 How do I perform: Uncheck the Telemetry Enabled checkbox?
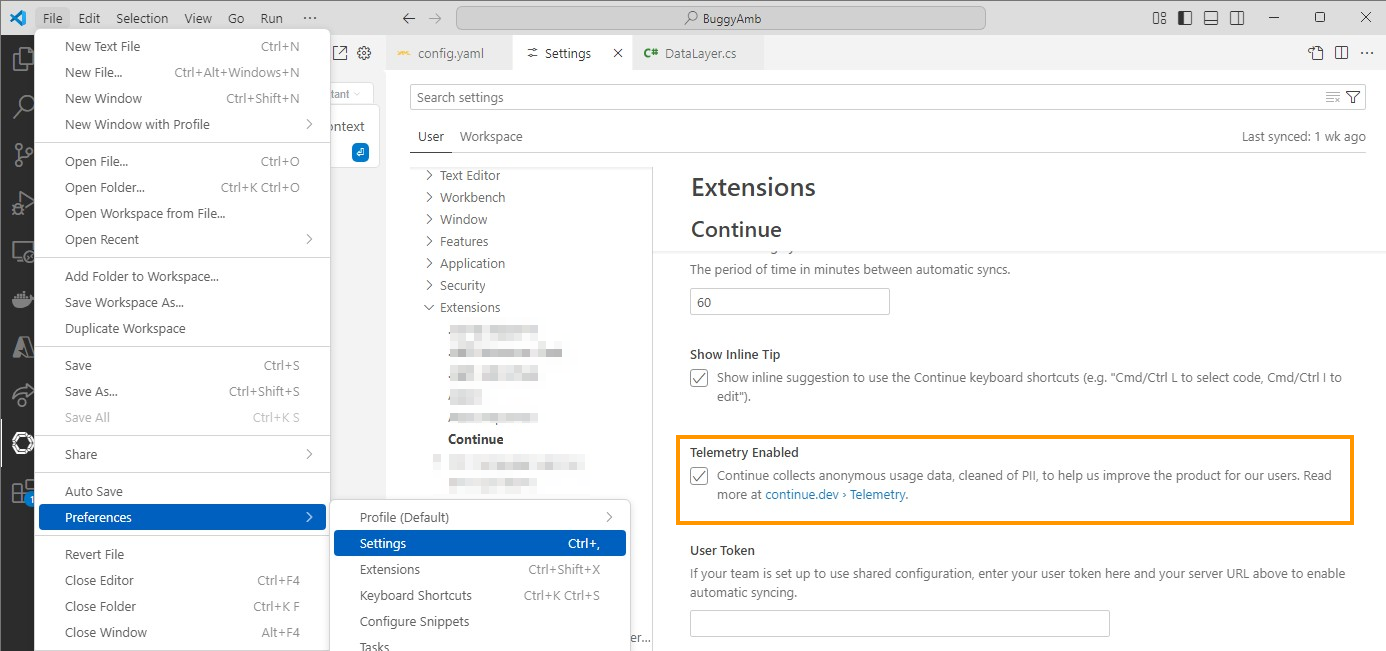click(x=699, y=476)
